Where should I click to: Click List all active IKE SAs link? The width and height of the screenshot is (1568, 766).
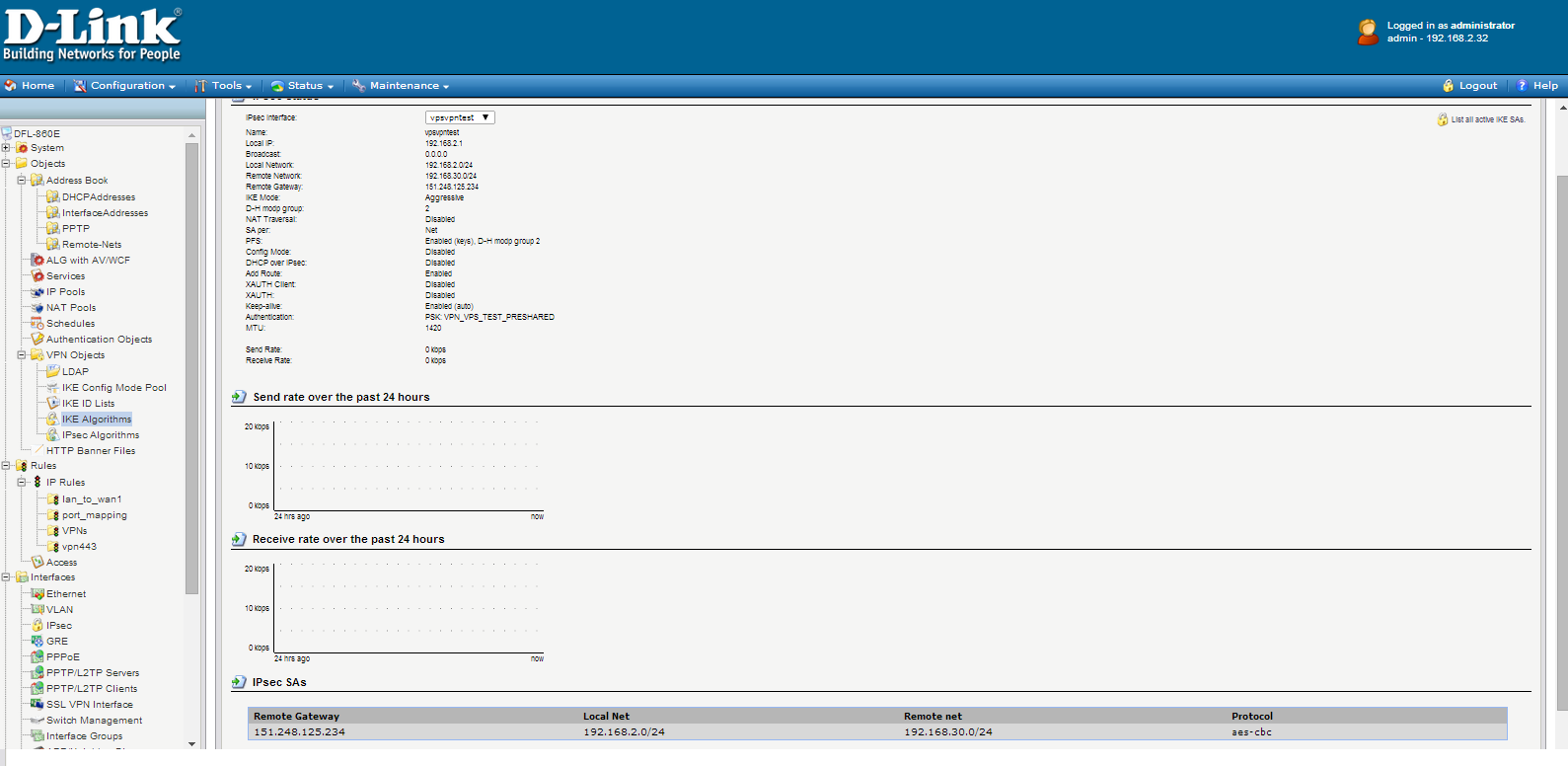coord(1487,119)
